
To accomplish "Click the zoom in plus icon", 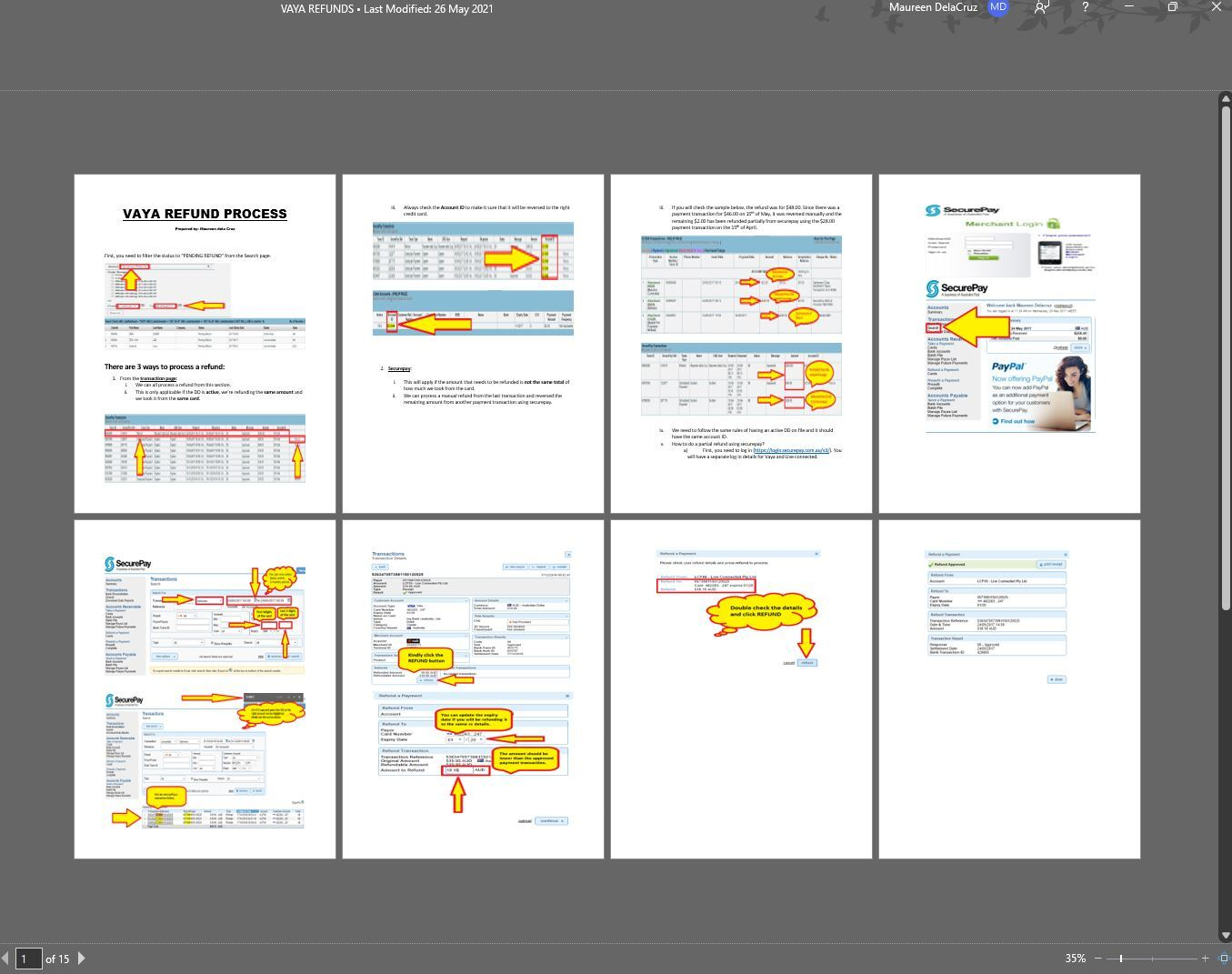I will click(1205, 959).
